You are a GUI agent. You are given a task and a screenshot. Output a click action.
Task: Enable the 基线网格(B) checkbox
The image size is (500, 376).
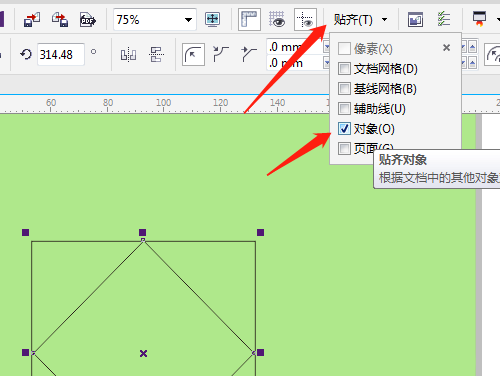click(x=344, y=89)
